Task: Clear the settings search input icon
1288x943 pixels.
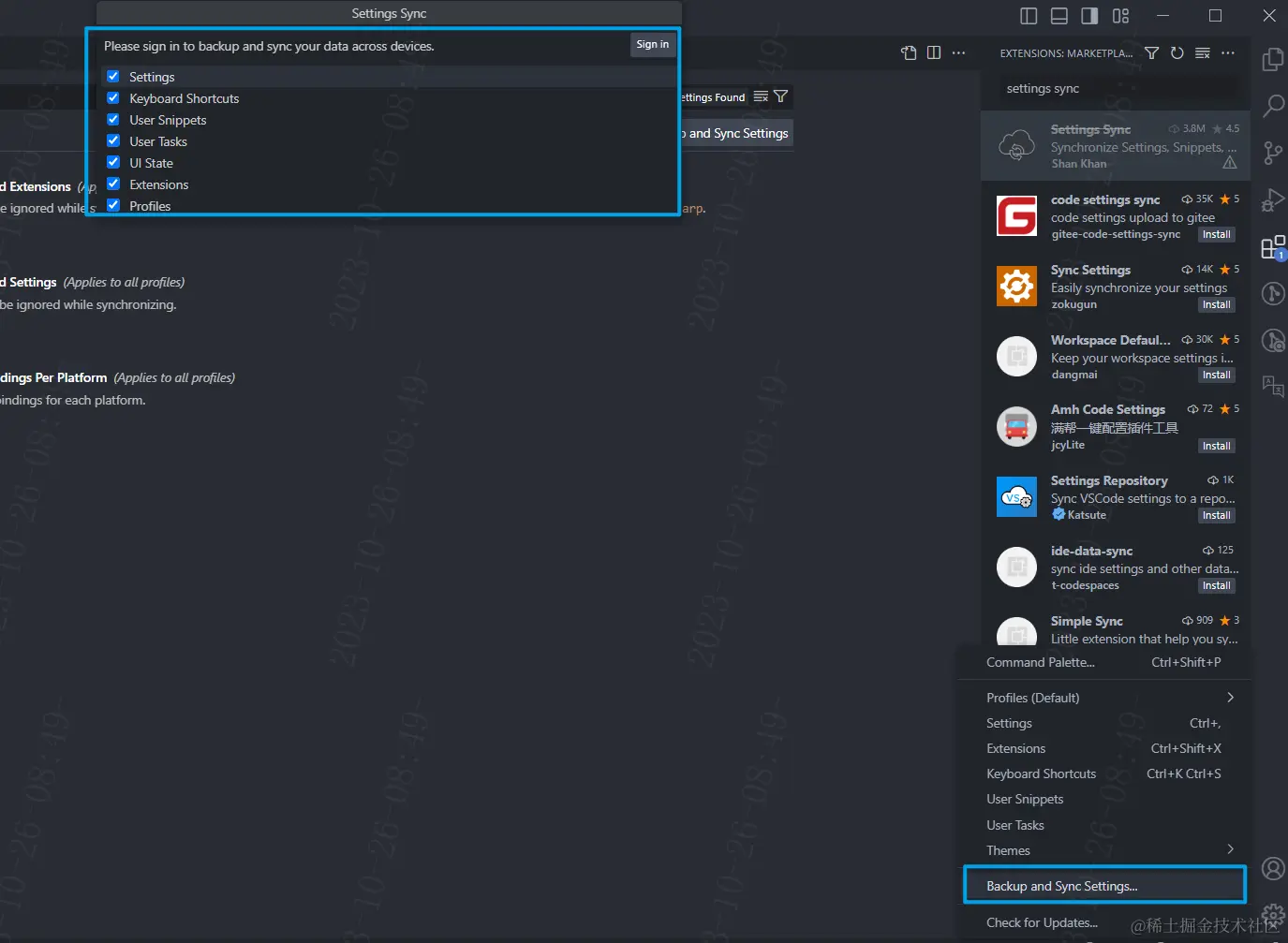Action: (x=761, y=96)
